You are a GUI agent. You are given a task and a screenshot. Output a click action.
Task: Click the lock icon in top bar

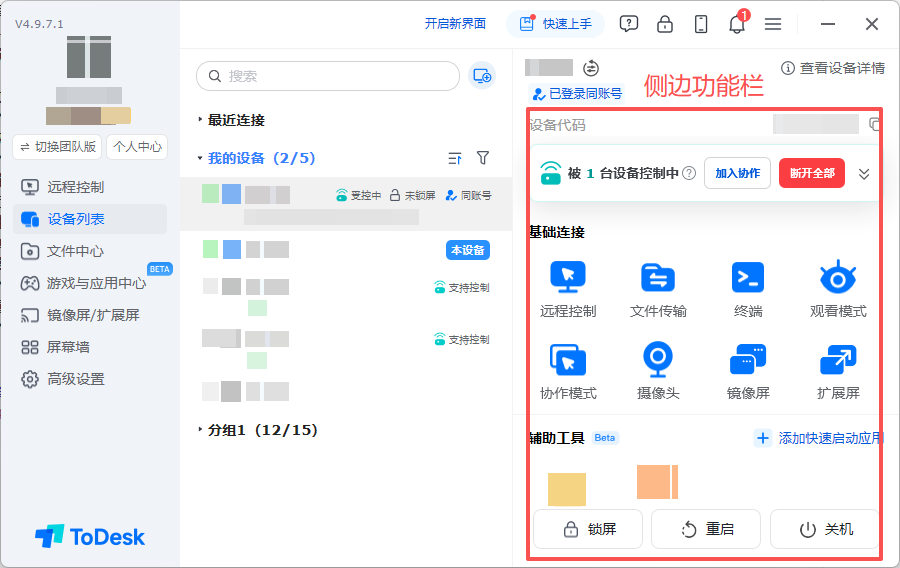[665, 24]
